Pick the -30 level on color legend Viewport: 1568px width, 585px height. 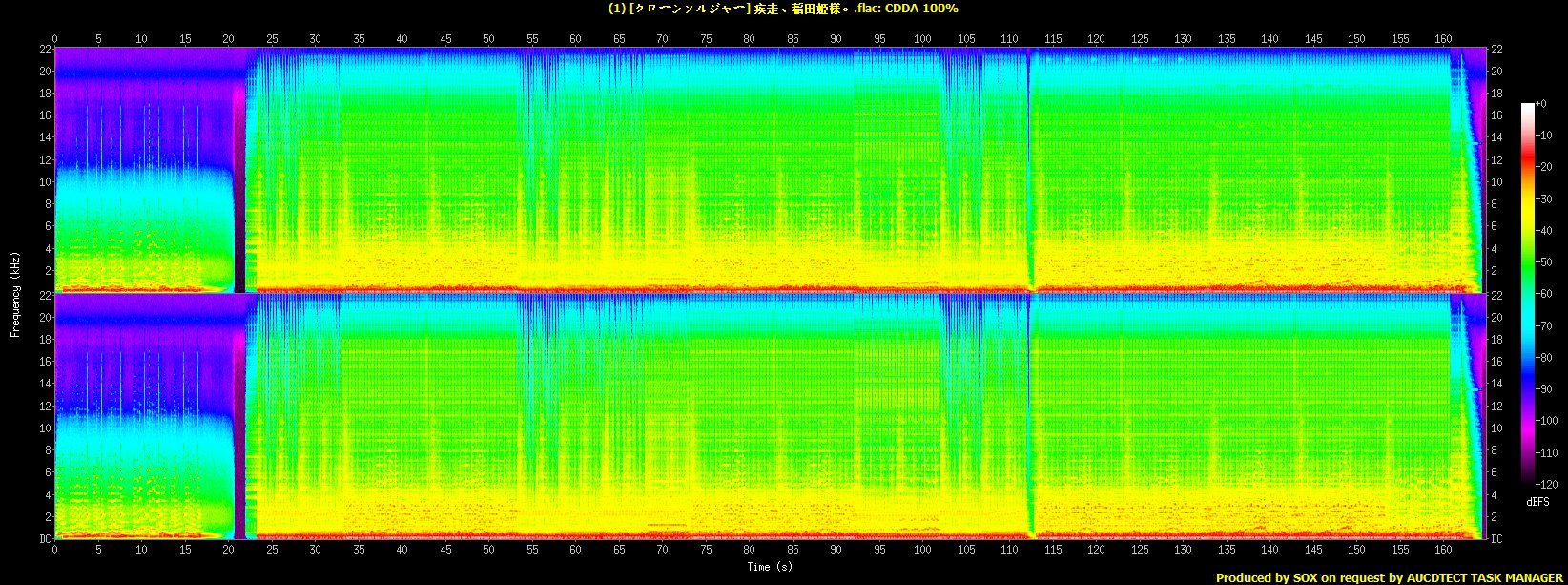click(1547, 198)
